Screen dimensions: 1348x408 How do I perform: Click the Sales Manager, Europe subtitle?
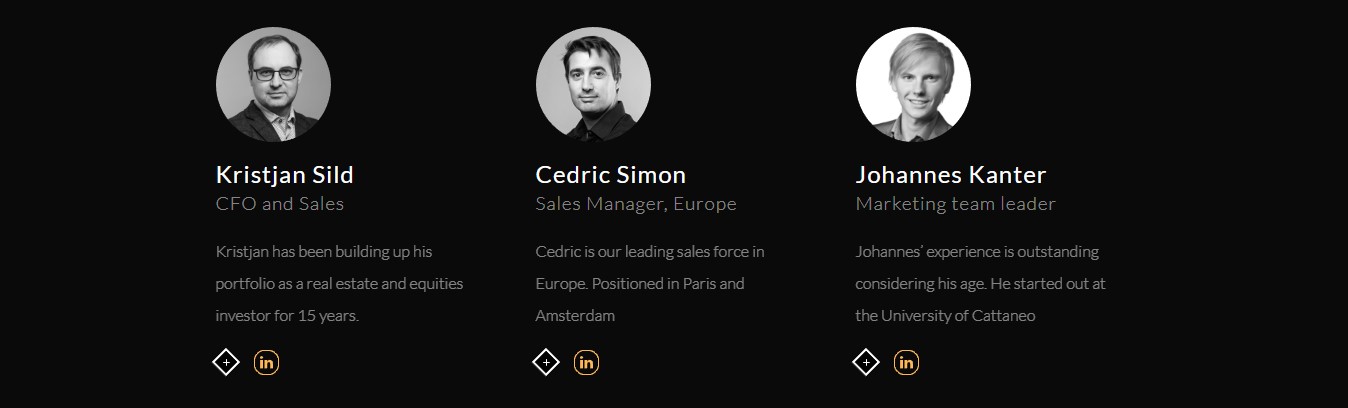click(636, 204)
